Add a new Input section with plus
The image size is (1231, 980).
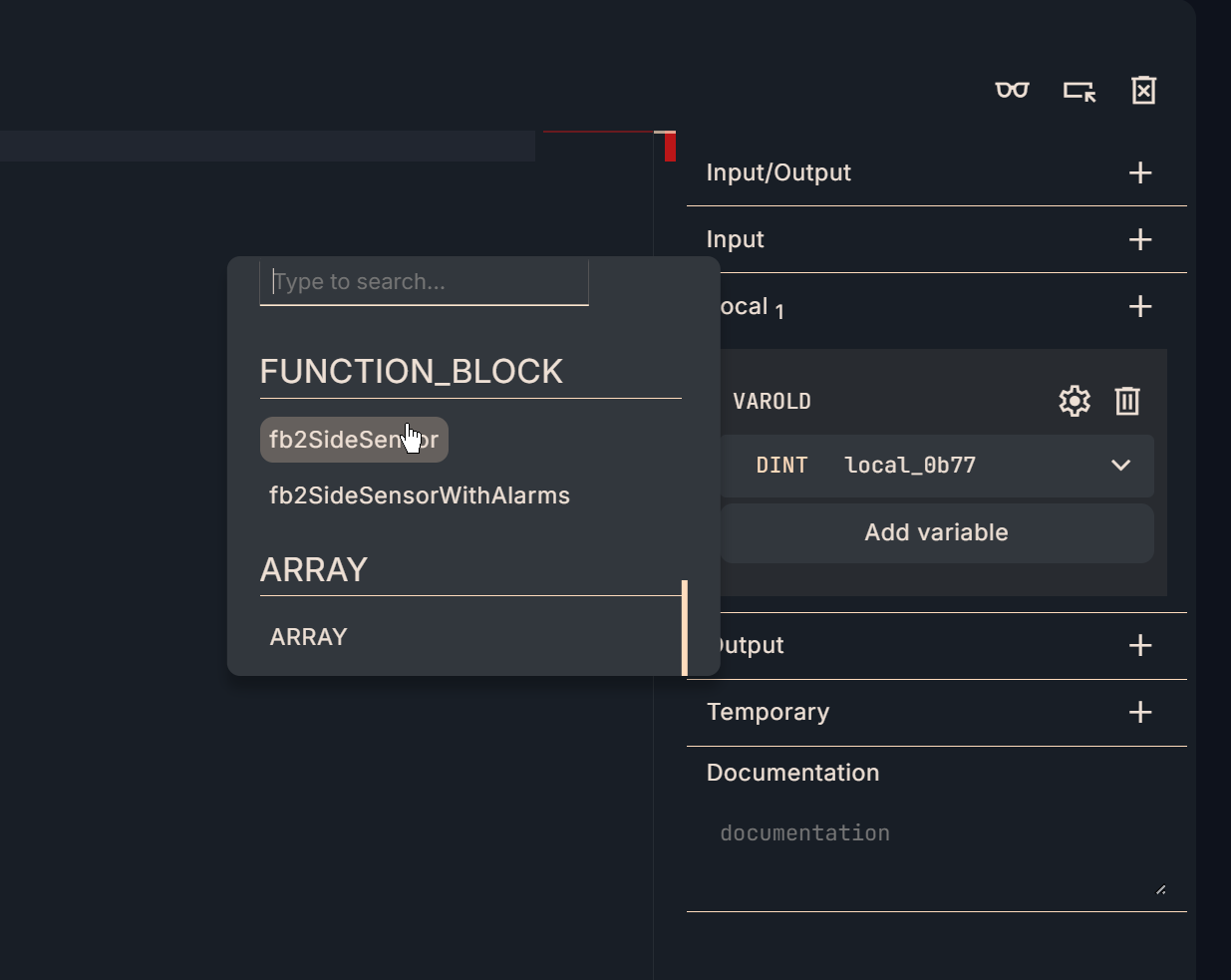[x=1140, y=239]
